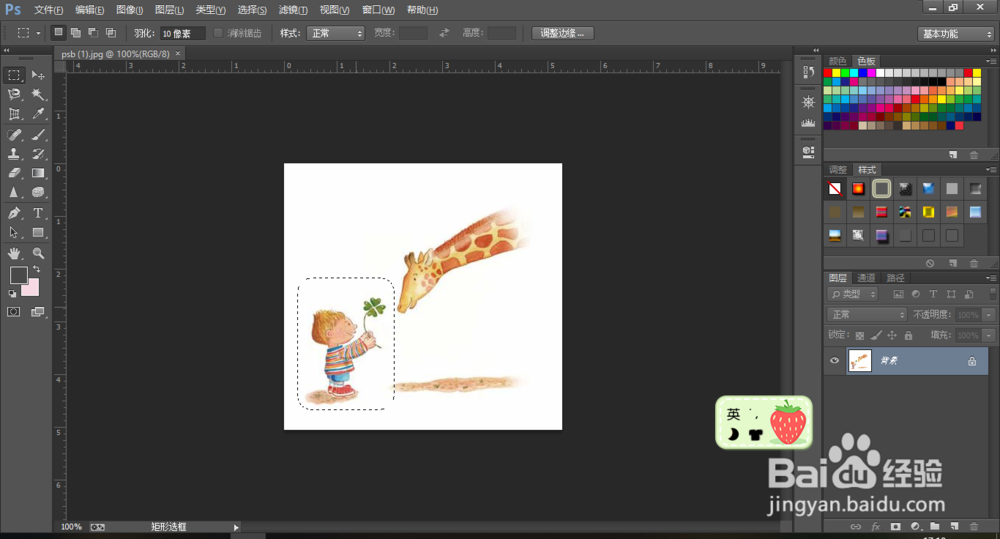Open the layer blend mode dropdown
1000x539 pixels.
click(866, 314)
